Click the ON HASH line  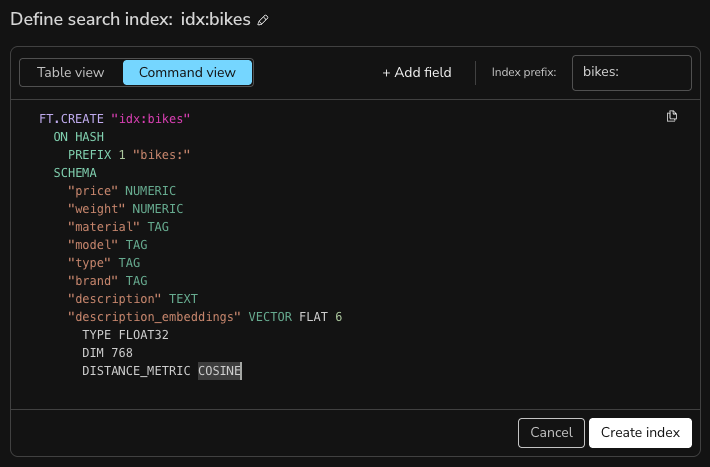(x=79, y=137)
